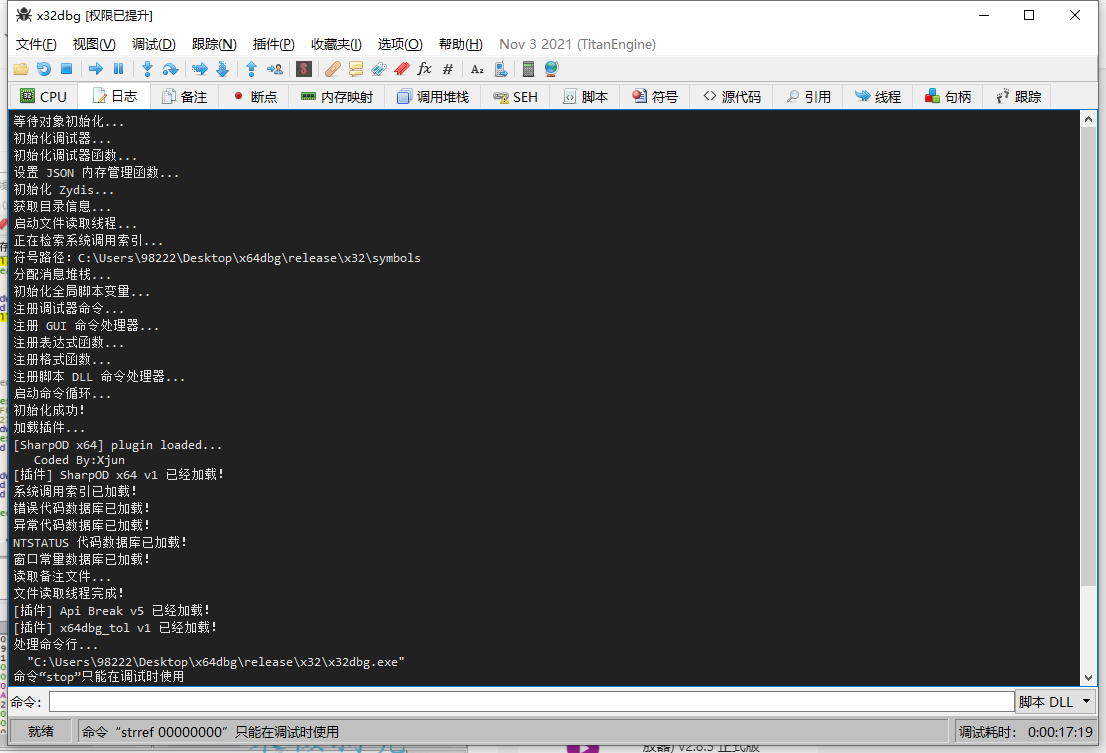The width and height of the screenshot is (1106, 753).
Task: Click the run arrow toolbar icon
Action: pyautogui.click(x=96, y=69)
